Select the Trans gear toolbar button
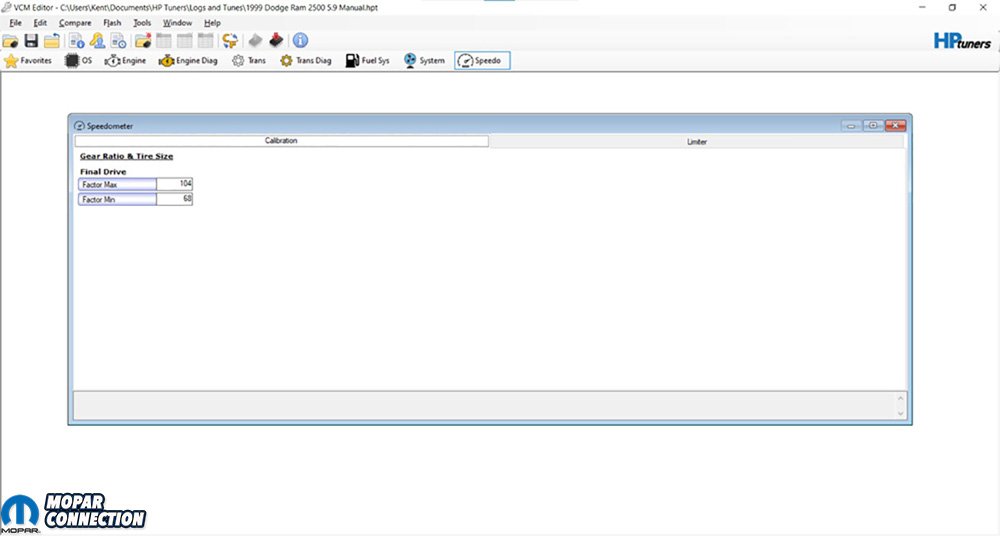1000x536 pixels. pyautogui.click(x=249, y=61)
